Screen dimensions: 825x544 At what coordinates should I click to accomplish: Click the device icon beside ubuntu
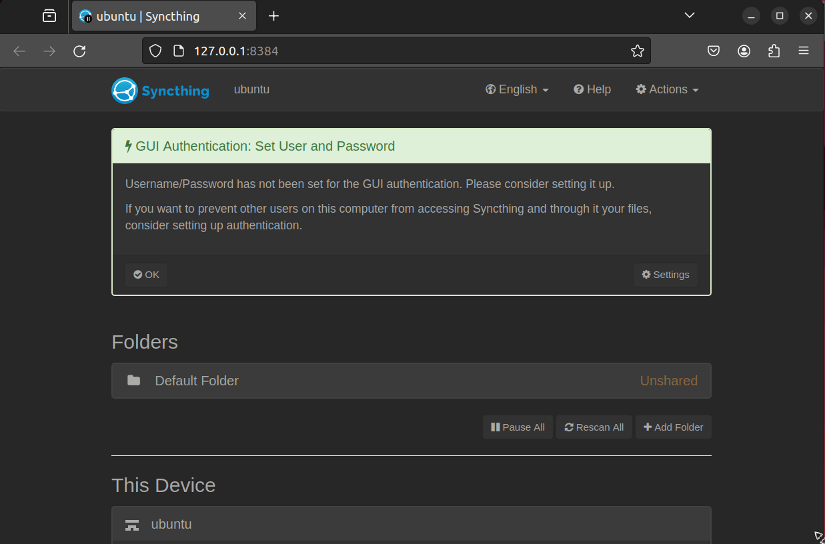tap(132, 525)
